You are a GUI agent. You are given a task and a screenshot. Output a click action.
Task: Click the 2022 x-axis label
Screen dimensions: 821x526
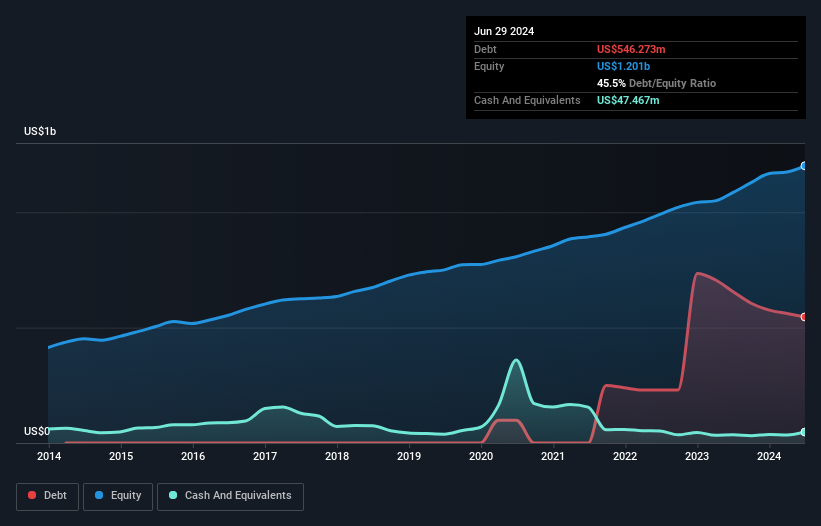click(x=625, y=456)
